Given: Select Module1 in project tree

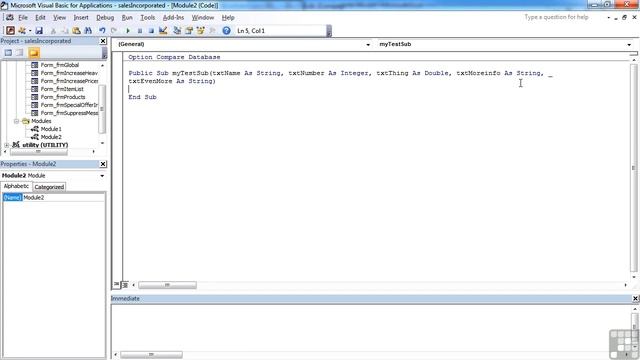Looking at the screenshot, I should point(51,129).
